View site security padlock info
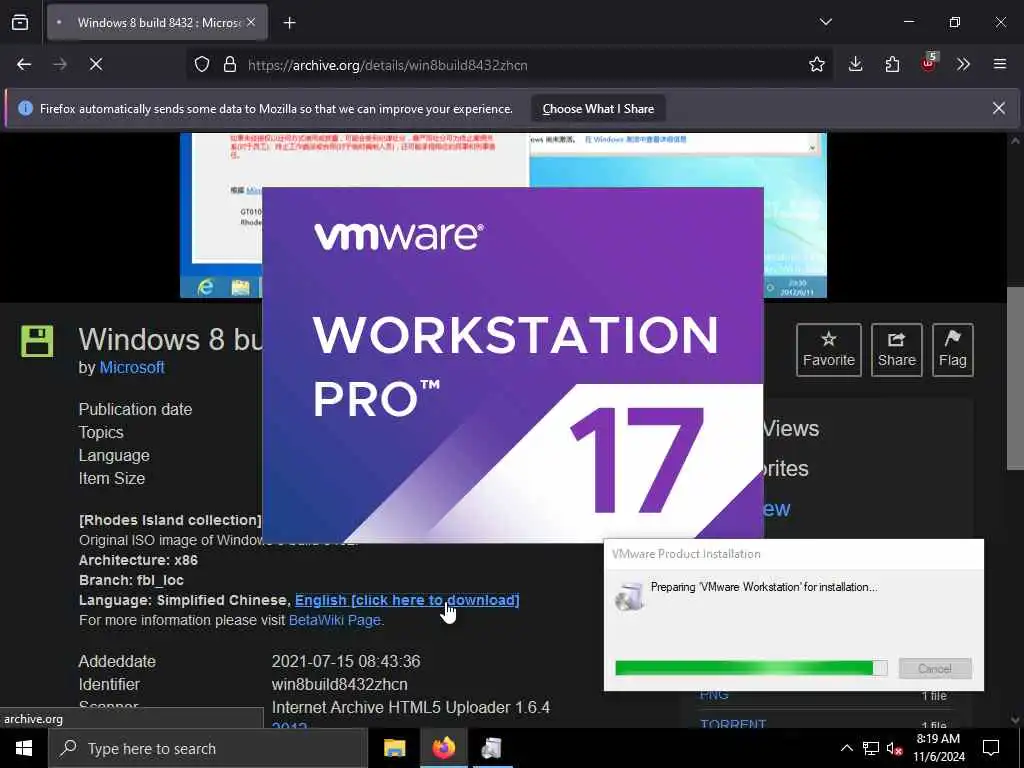Screen dimensions: 1024x768 (x=230, y=65)
